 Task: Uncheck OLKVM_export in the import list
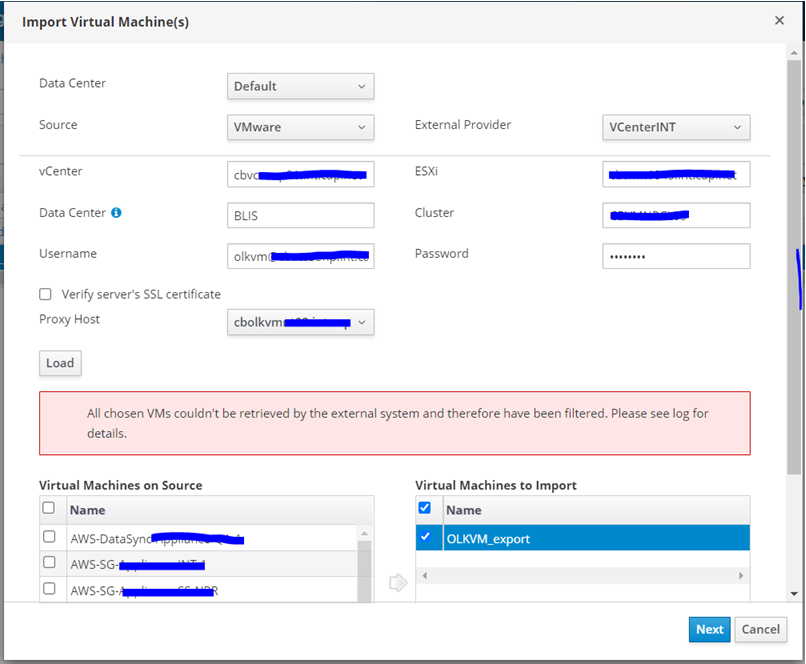tap(426, 537)
